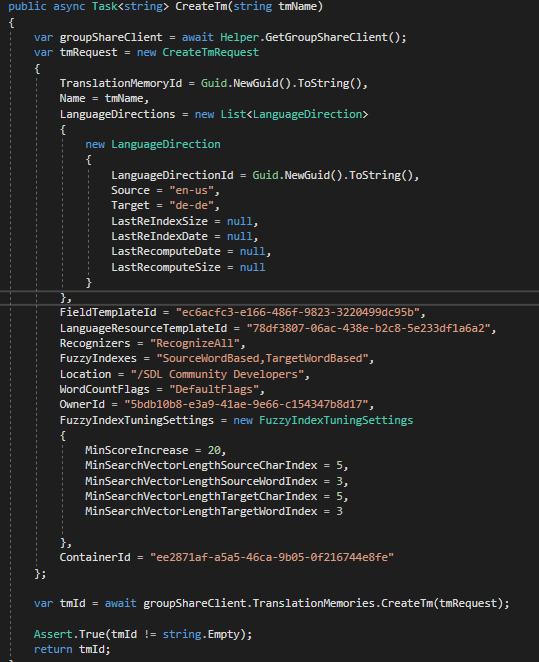This screenshot has height=662, width=539.
Task: Click the LastRecomputeSize property
Action: 166,267
